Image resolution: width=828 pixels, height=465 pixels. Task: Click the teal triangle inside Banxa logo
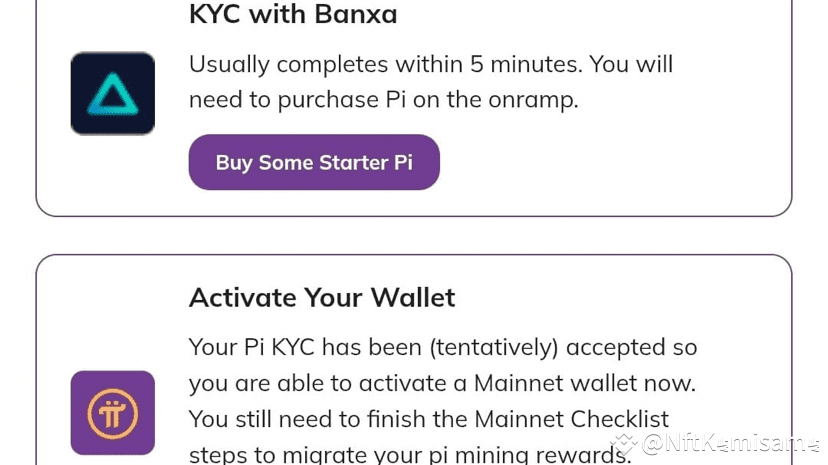[x=112, y=95]
